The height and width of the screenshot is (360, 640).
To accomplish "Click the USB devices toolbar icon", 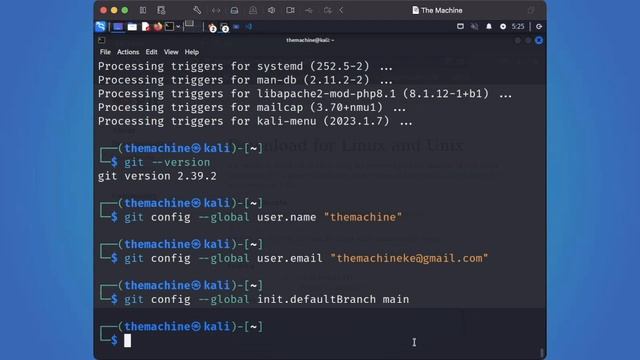I will coord(309,11).
